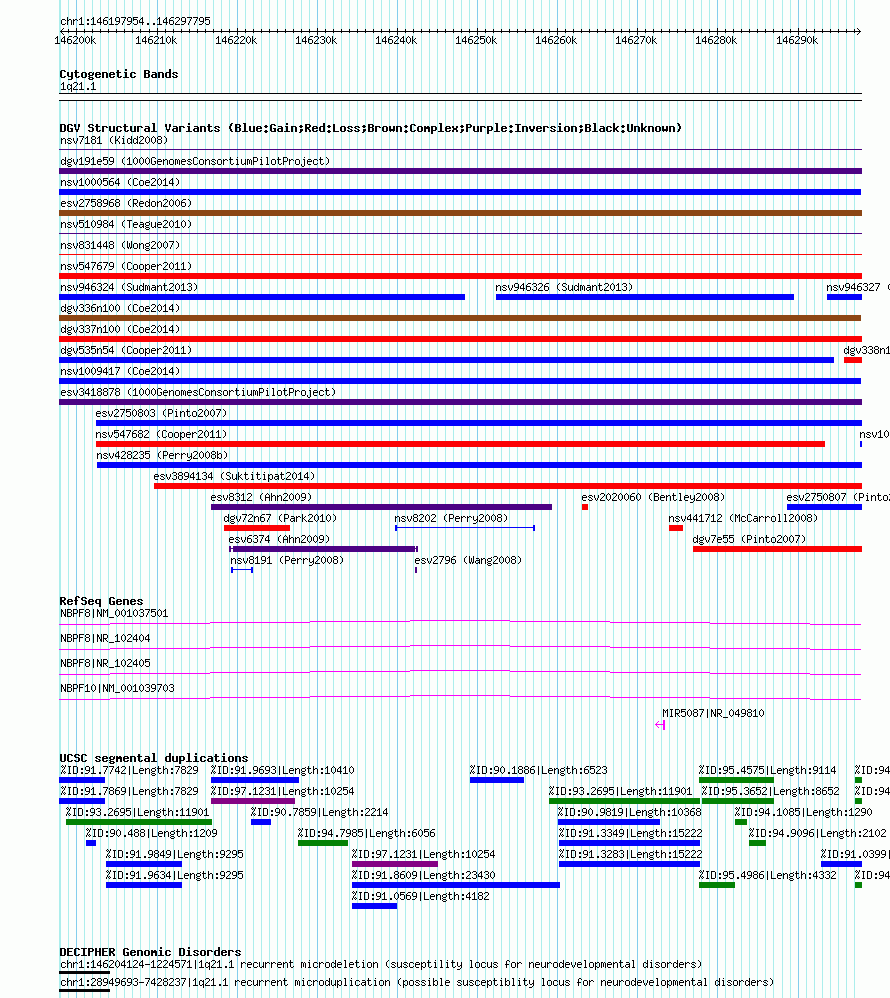890x998 pixels.
Task: Click the chr1:146197954..146297795 coordinate label
Action: [x=135, y=21]
